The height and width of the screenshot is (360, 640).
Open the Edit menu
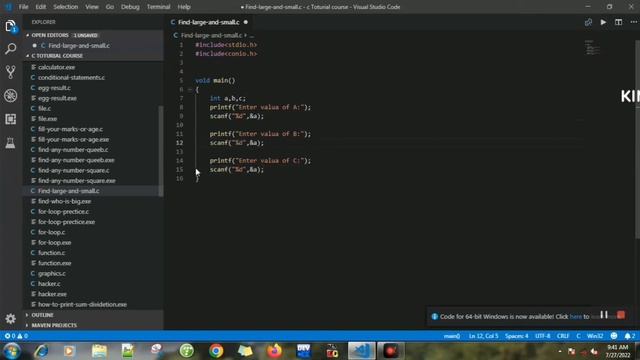(x=40, y=7)
